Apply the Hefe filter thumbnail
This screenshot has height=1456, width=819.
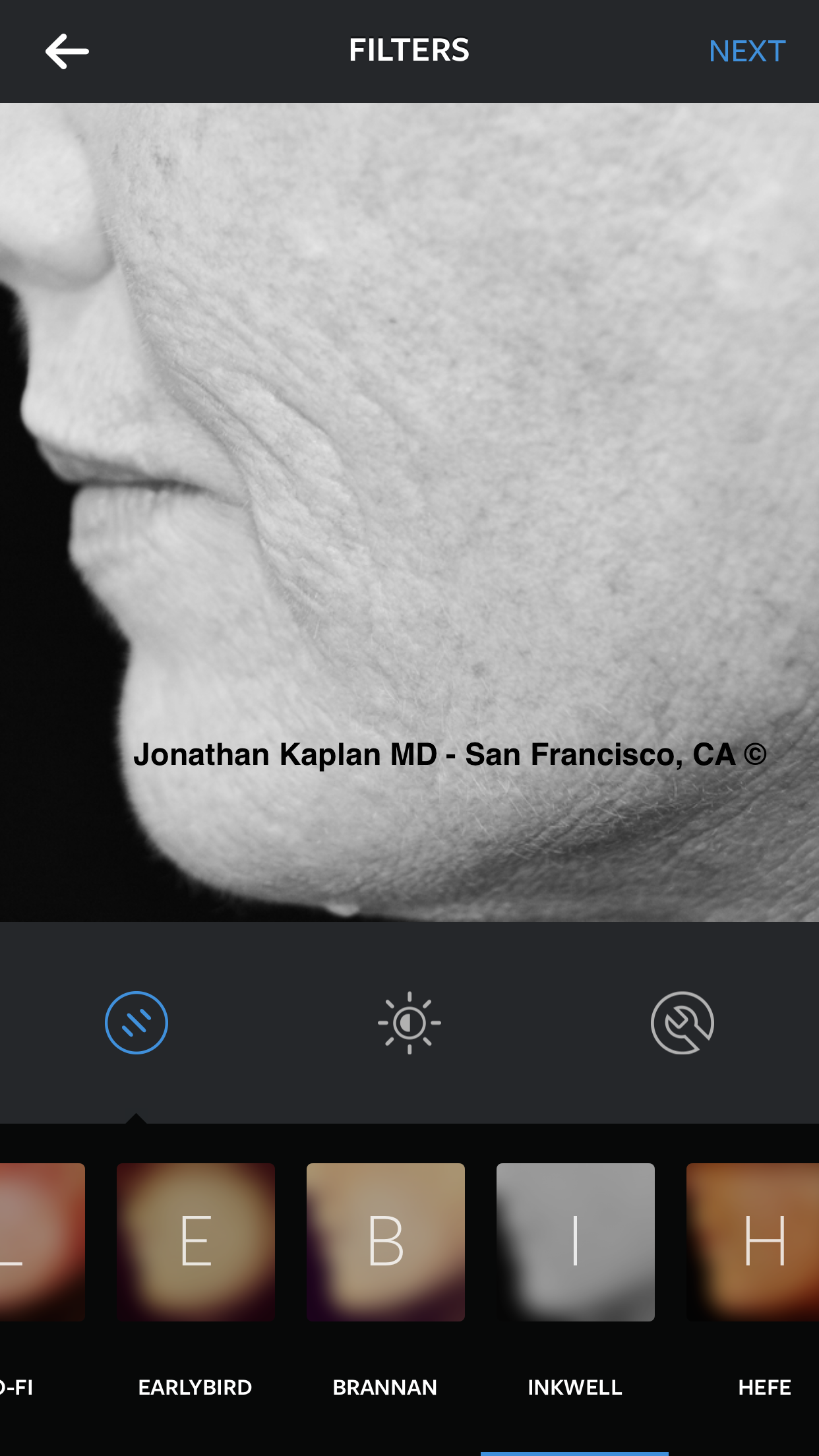click(752, 1242)
